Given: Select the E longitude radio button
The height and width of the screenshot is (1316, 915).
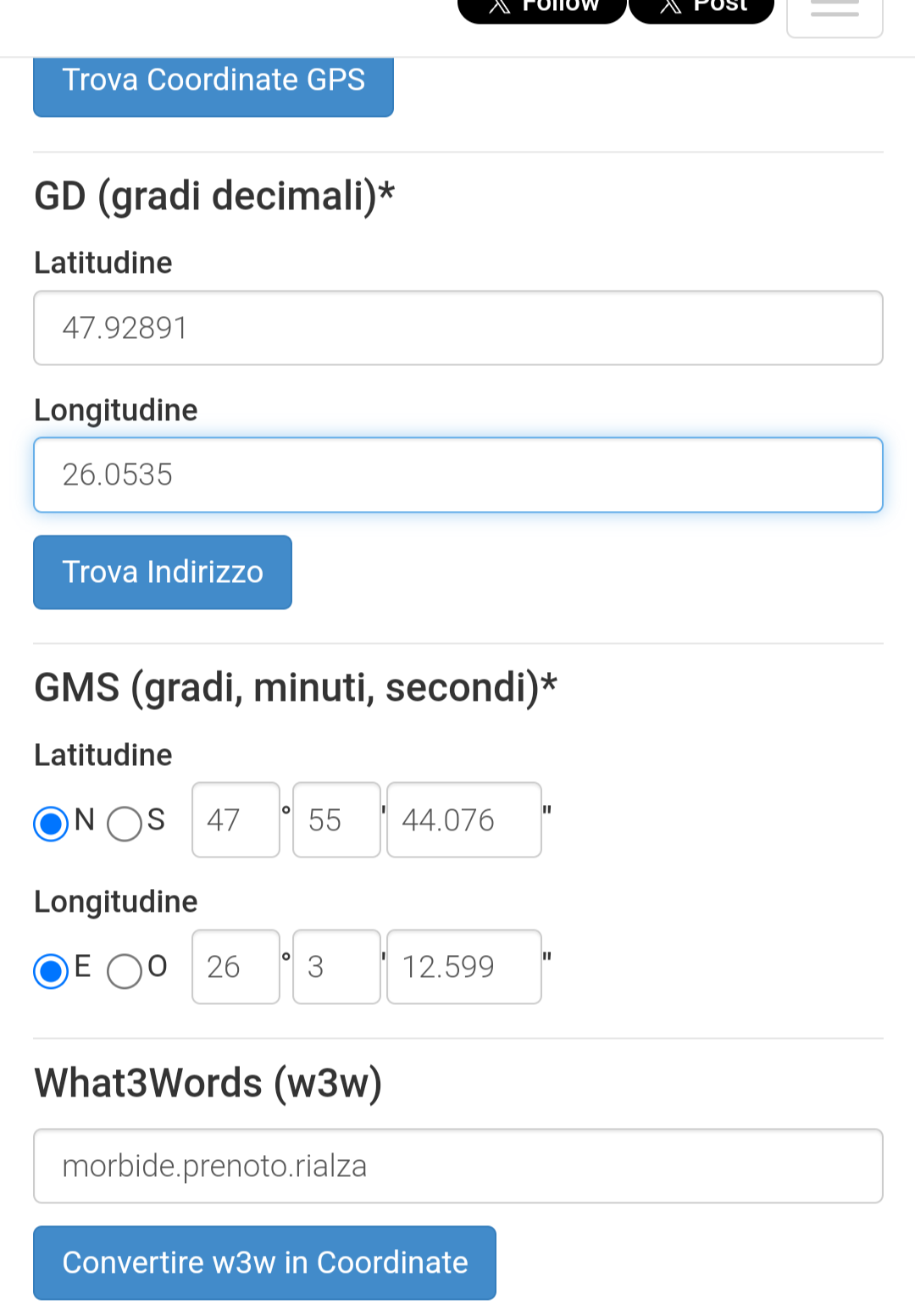Looking at the screenshot, I should pyautogui.click(x=51, y=970).
